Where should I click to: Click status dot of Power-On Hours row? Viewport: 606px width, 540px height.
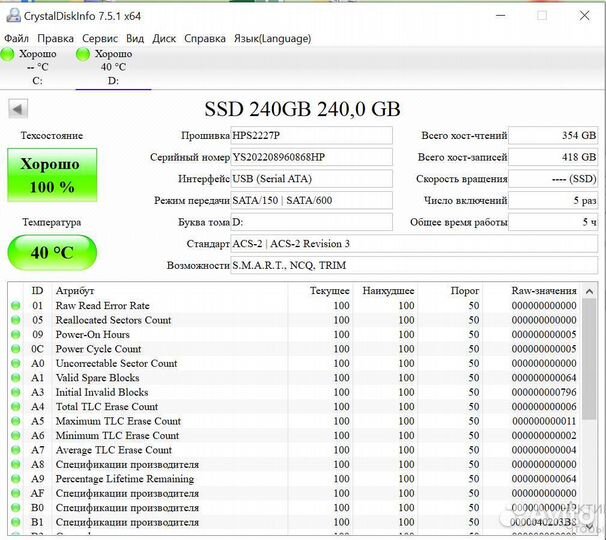click(15, 334)
